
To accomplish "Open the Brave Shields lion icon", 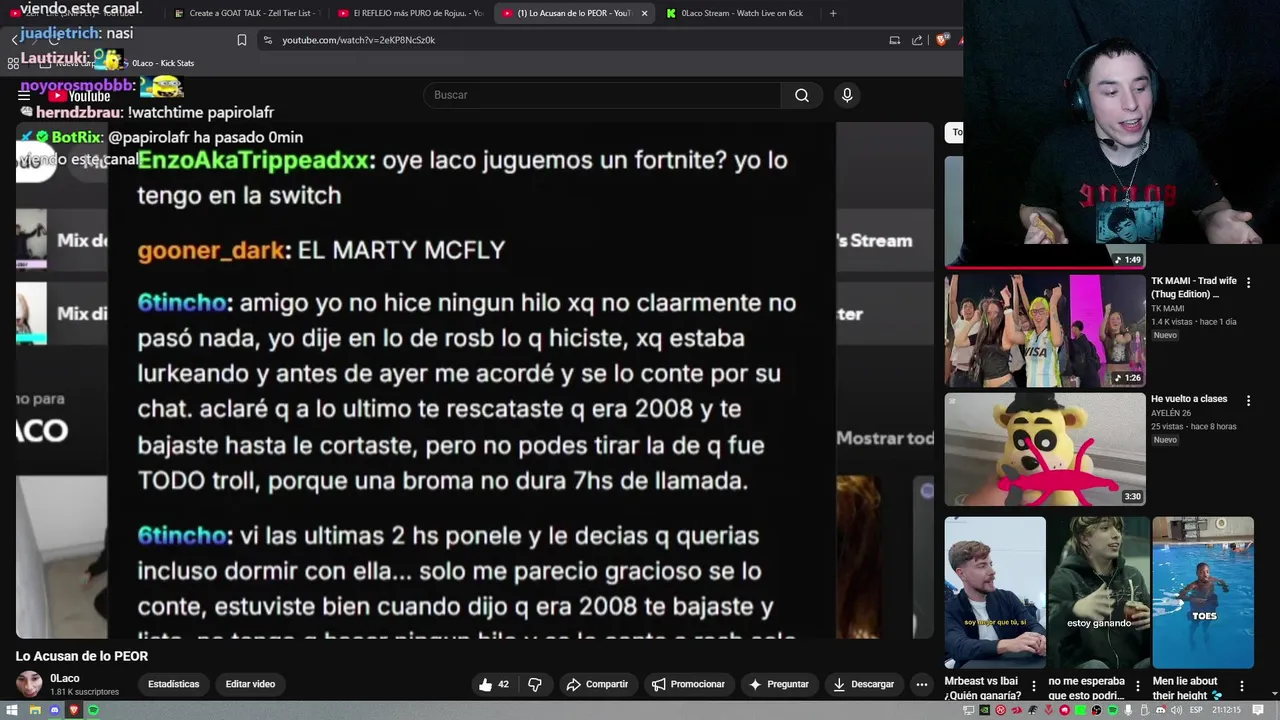I will [x=941, y=40].
